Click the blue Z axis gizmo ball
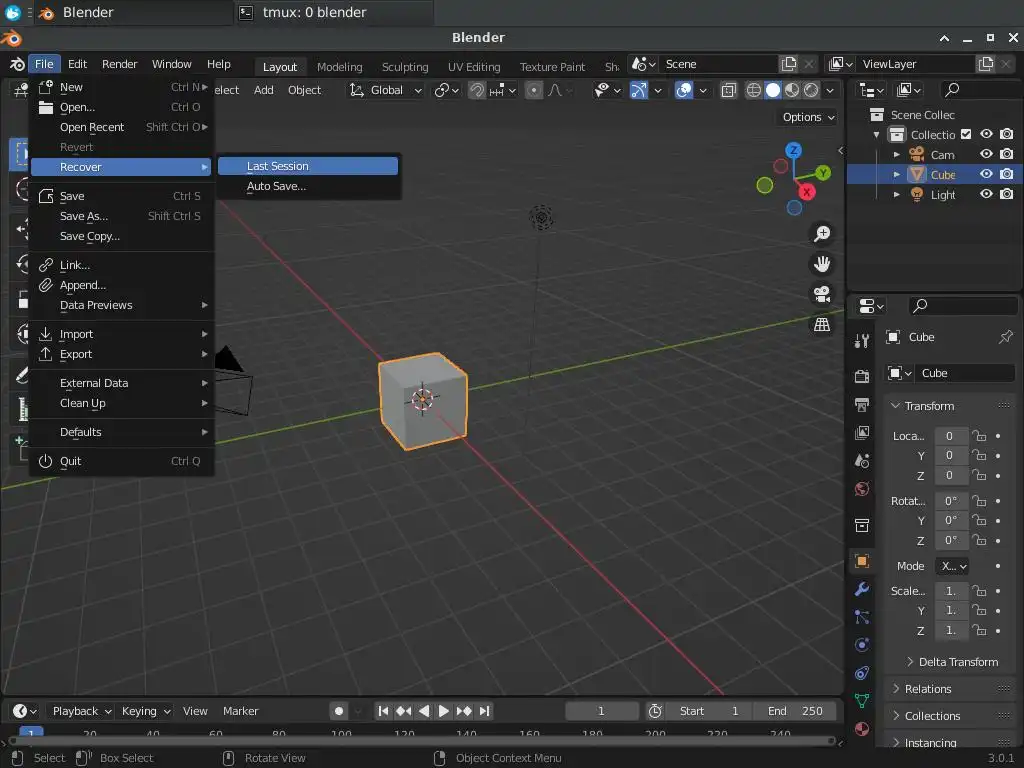Image resolution: width=1024 pixels, height=768 pixels. (x=793, y=150)
